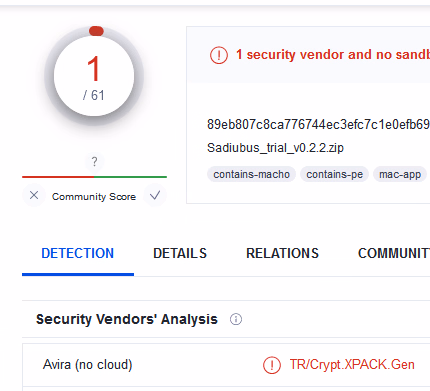
Task: Click the community score checkmark upvote icon
Action: [155, 195]
